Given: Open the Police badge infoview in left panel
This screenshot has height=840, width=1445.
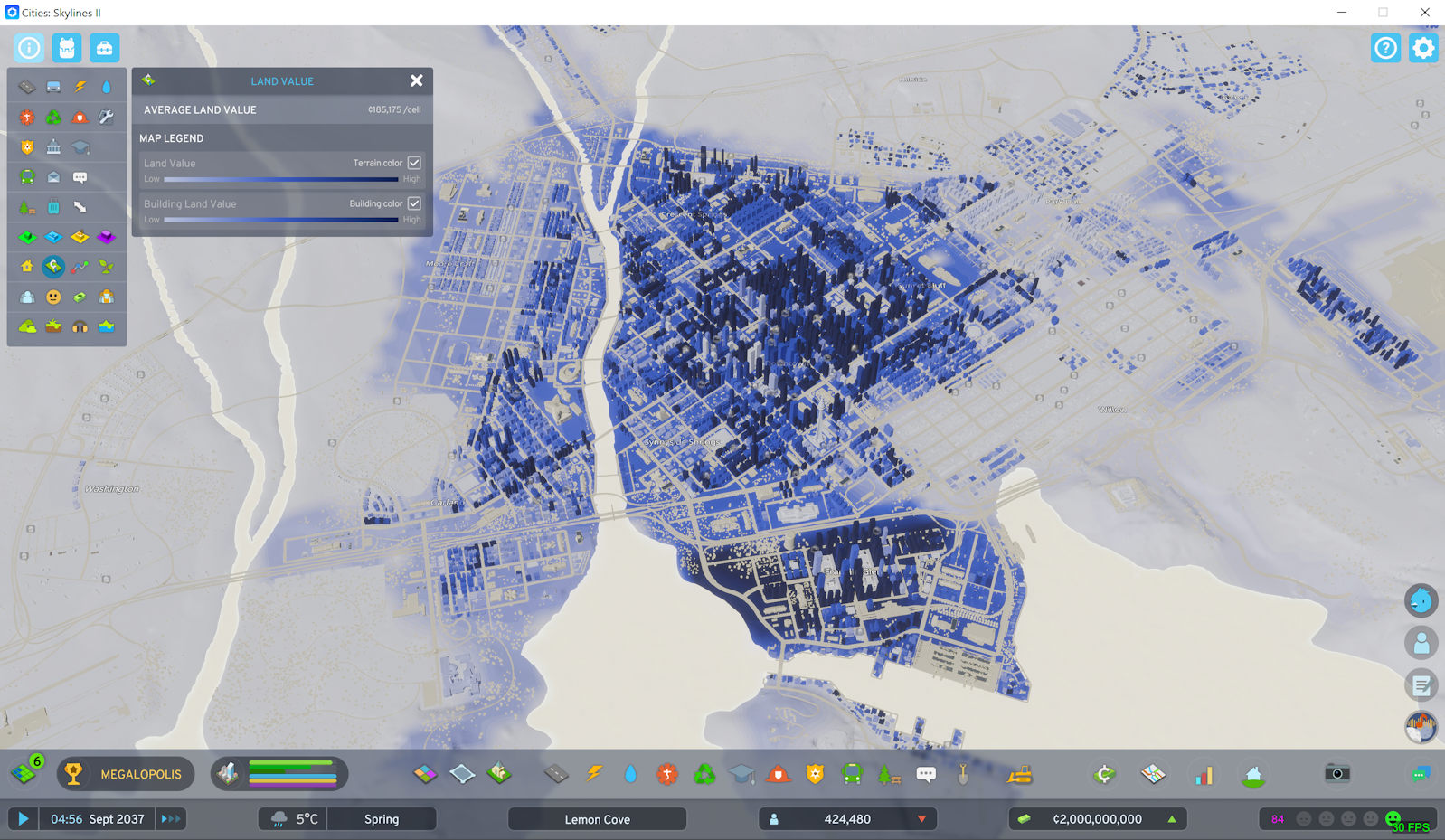Looking at the screenshot, I should point(27,146).
